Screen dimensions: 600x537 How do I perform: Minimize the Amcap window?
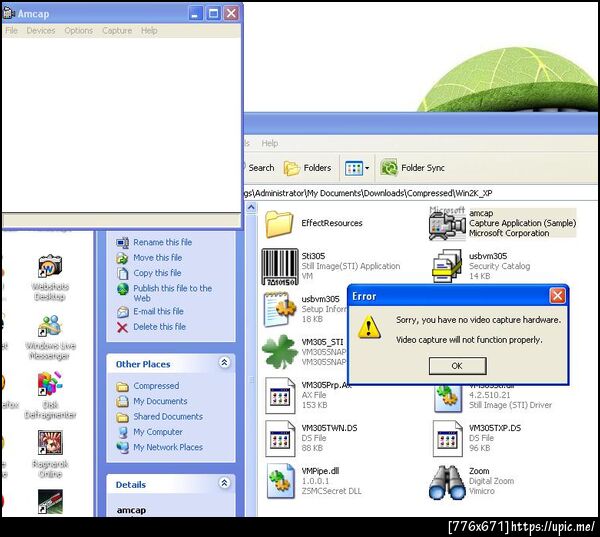click(196, 14)
